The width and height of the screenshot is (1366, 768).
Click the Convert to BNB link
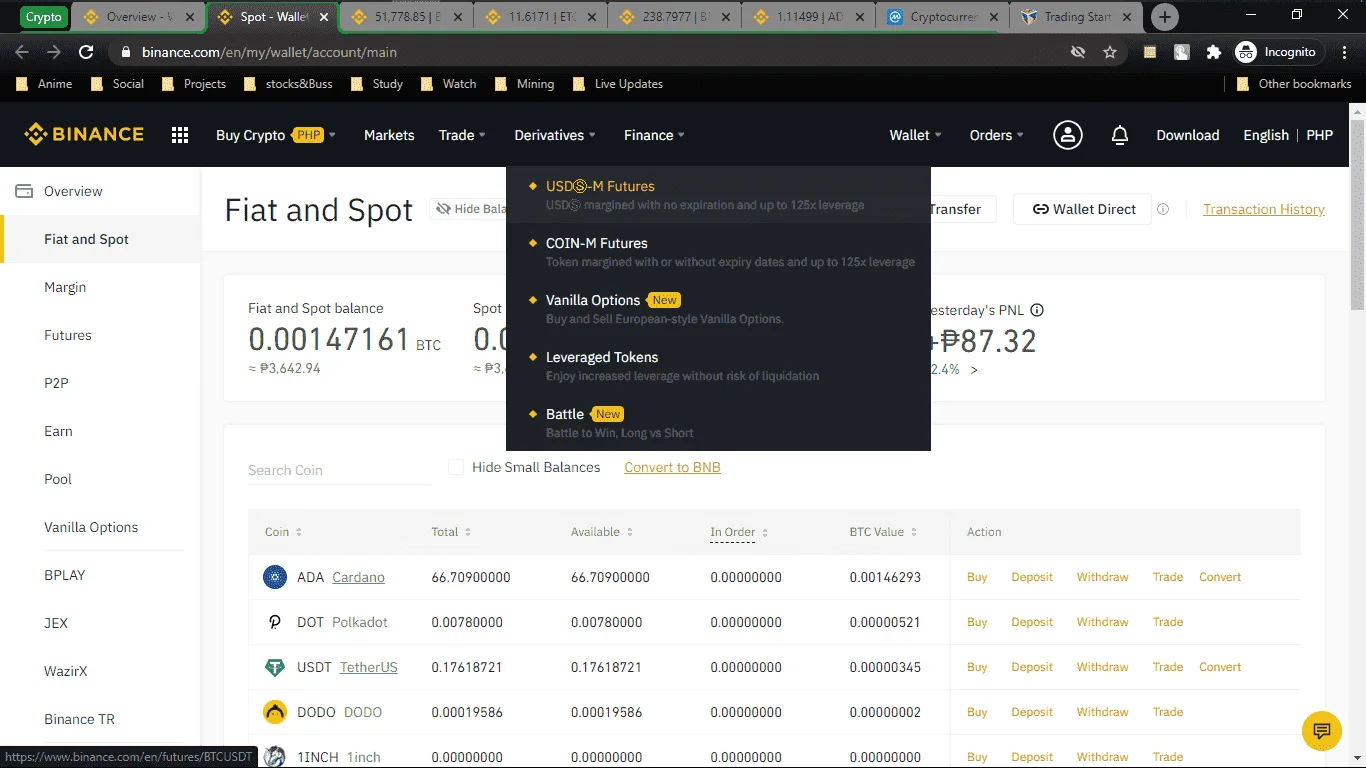tap(672, 467)
